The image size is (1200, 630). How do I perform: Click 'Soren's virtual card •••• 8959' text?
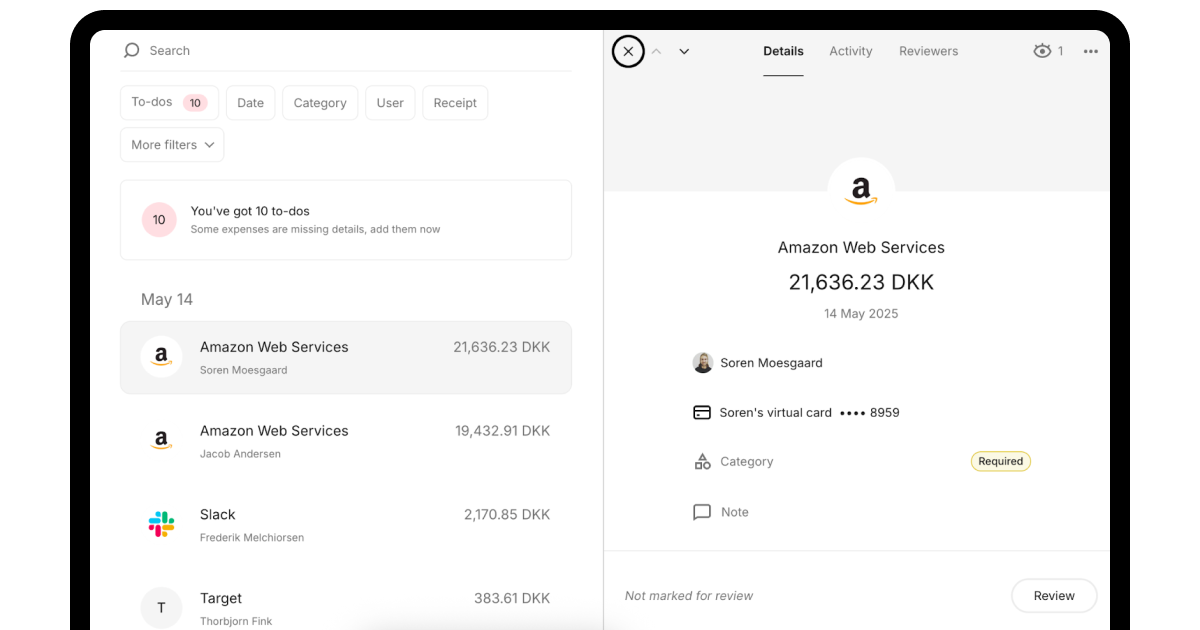pos(809,412)
